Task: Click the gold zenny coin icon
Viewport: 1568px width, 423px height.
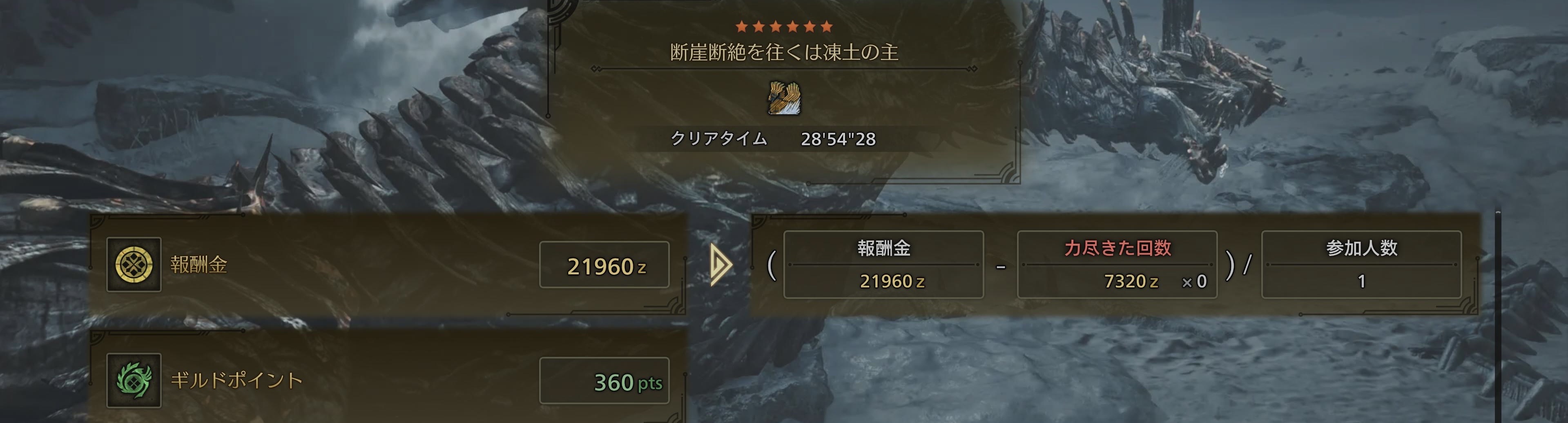Action: (x=134, y=265)
